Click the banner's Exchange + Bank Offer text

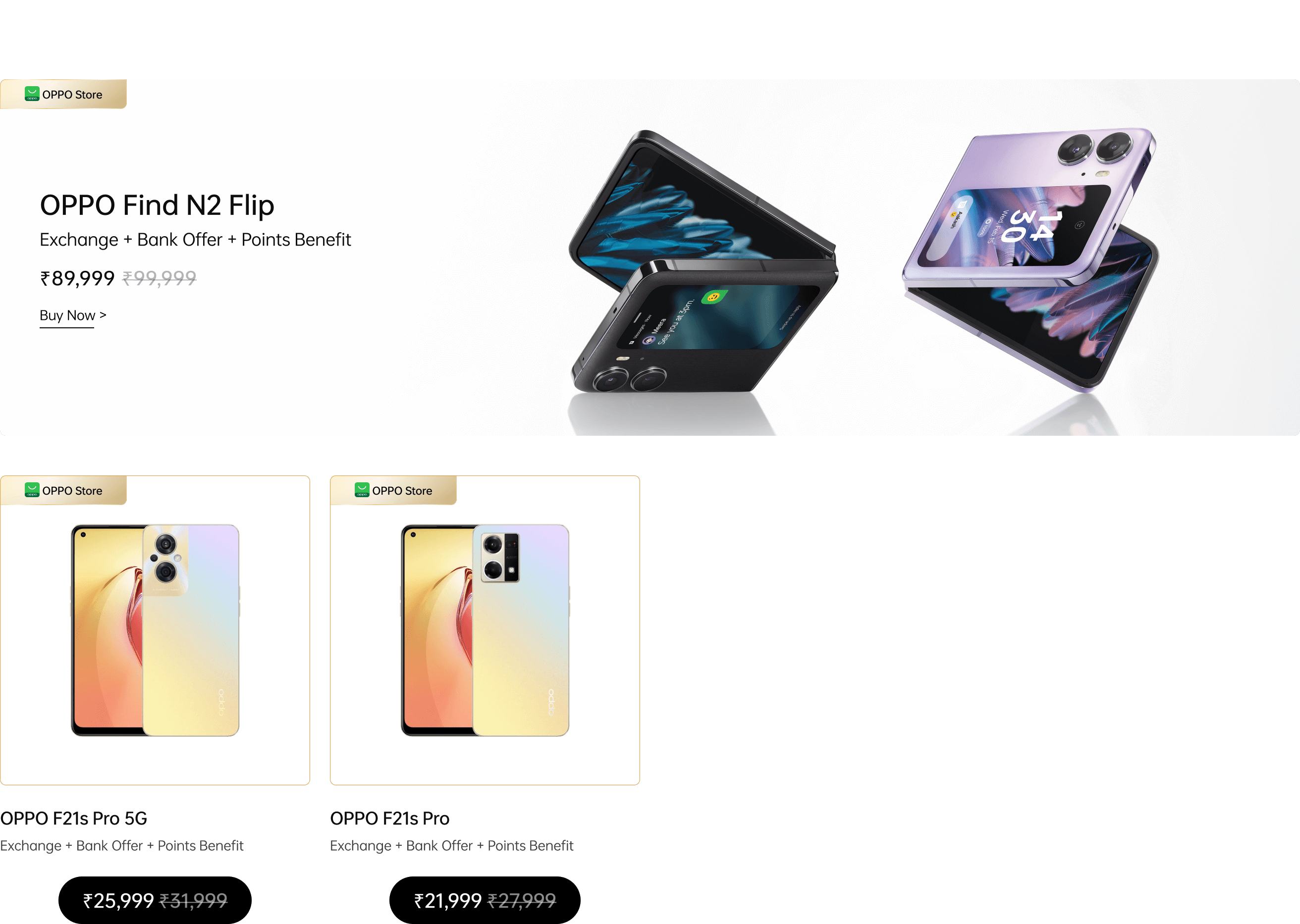click(x=195, y=240)
